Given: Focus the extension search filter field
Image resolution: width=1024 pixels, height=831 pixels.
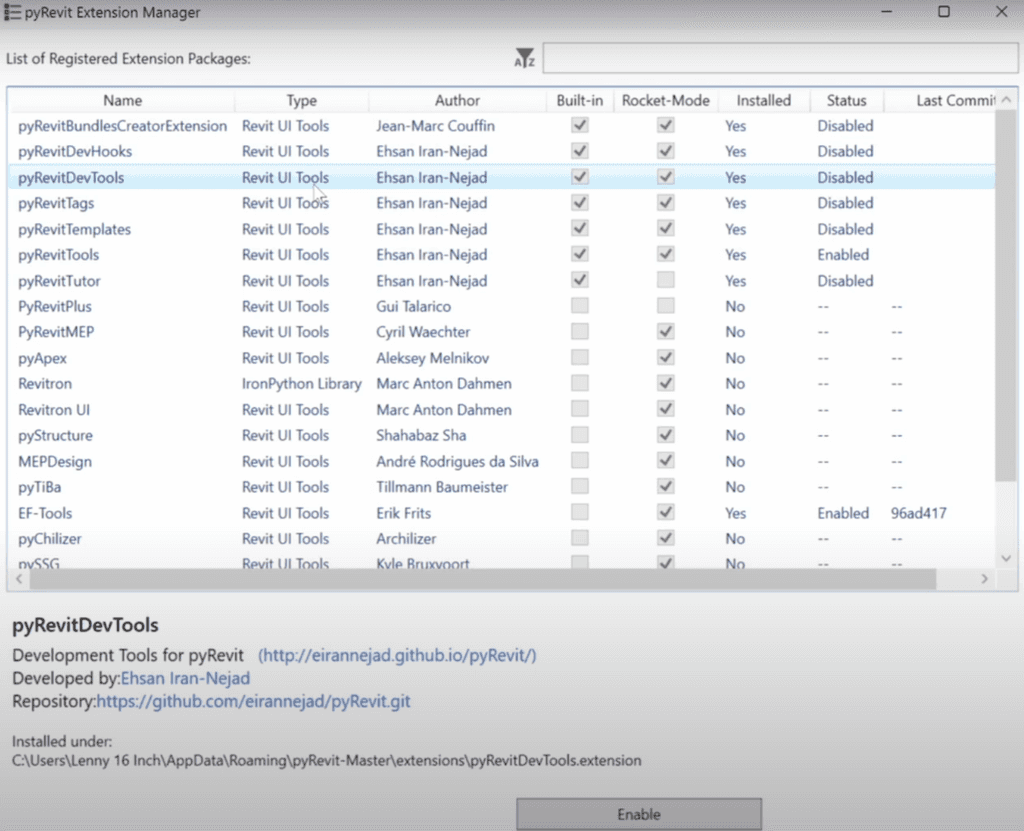Looking at the screenshot, I should 780,58.
